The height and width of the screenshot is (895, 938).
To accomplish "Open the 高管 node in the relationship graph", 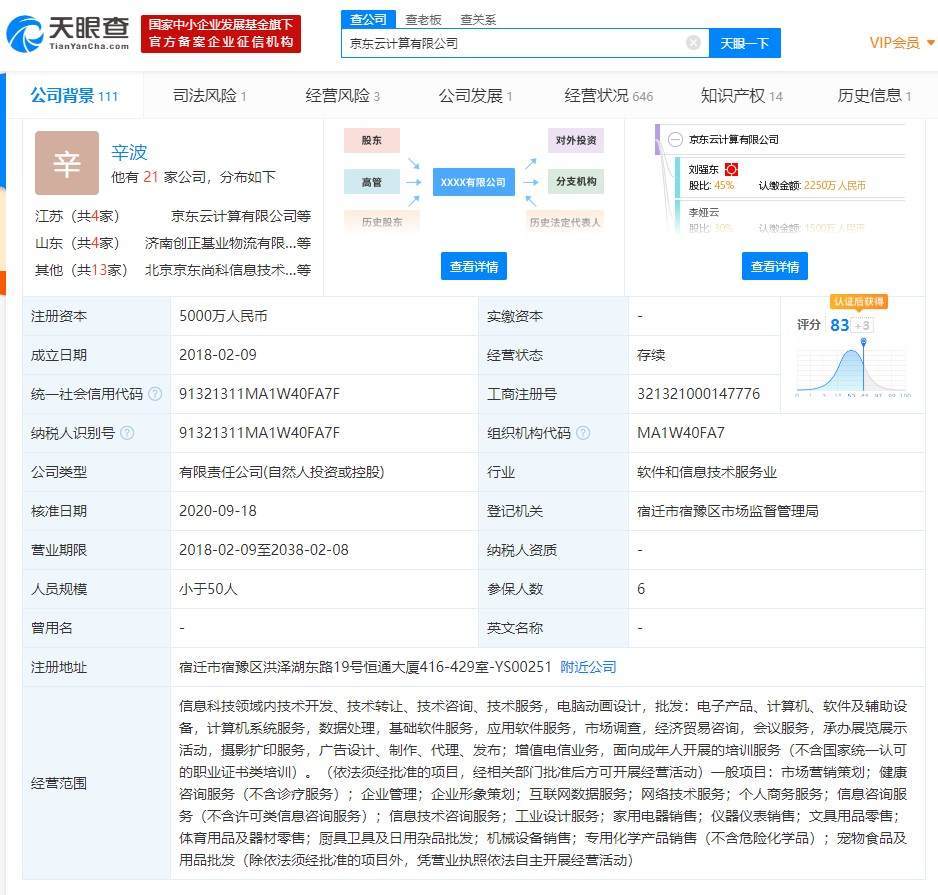I will (371, 181).
